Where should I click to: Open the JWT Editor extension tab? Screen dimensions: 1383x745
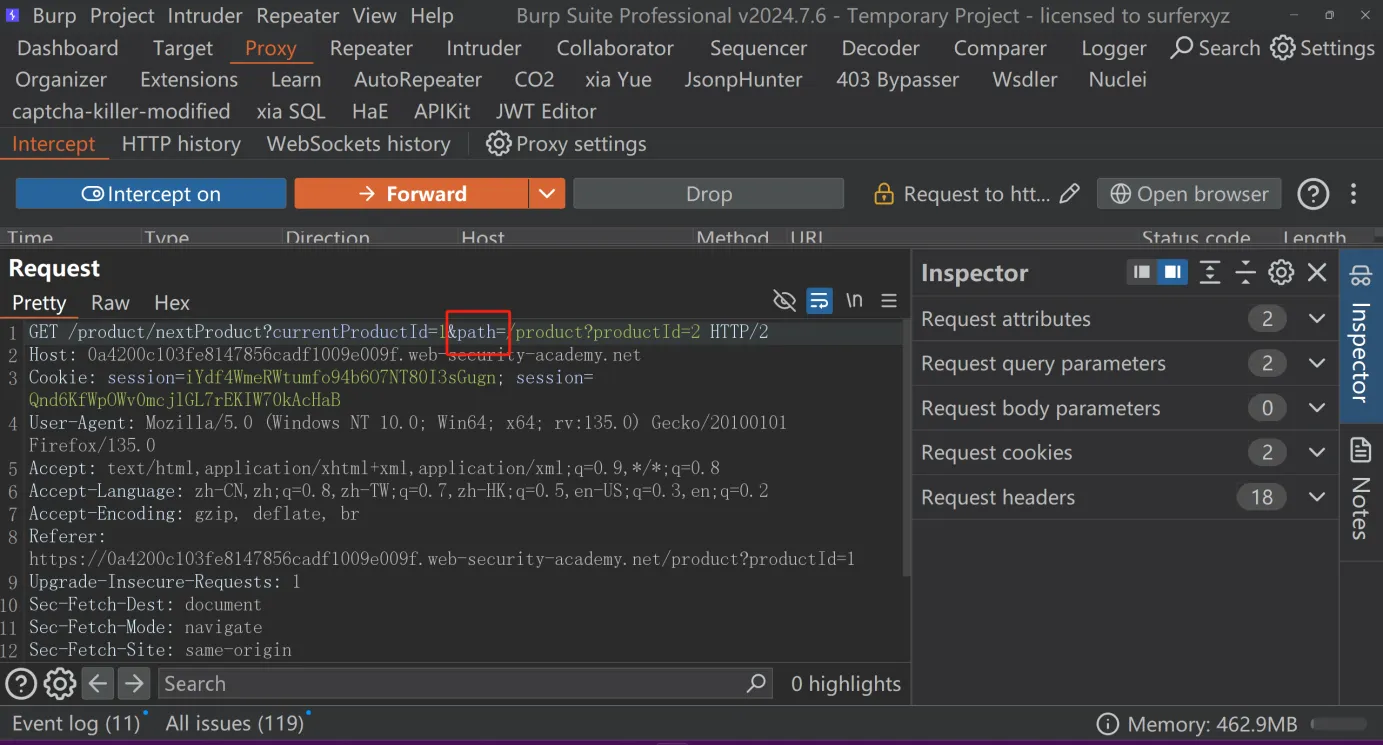click(x=546, y=111)
